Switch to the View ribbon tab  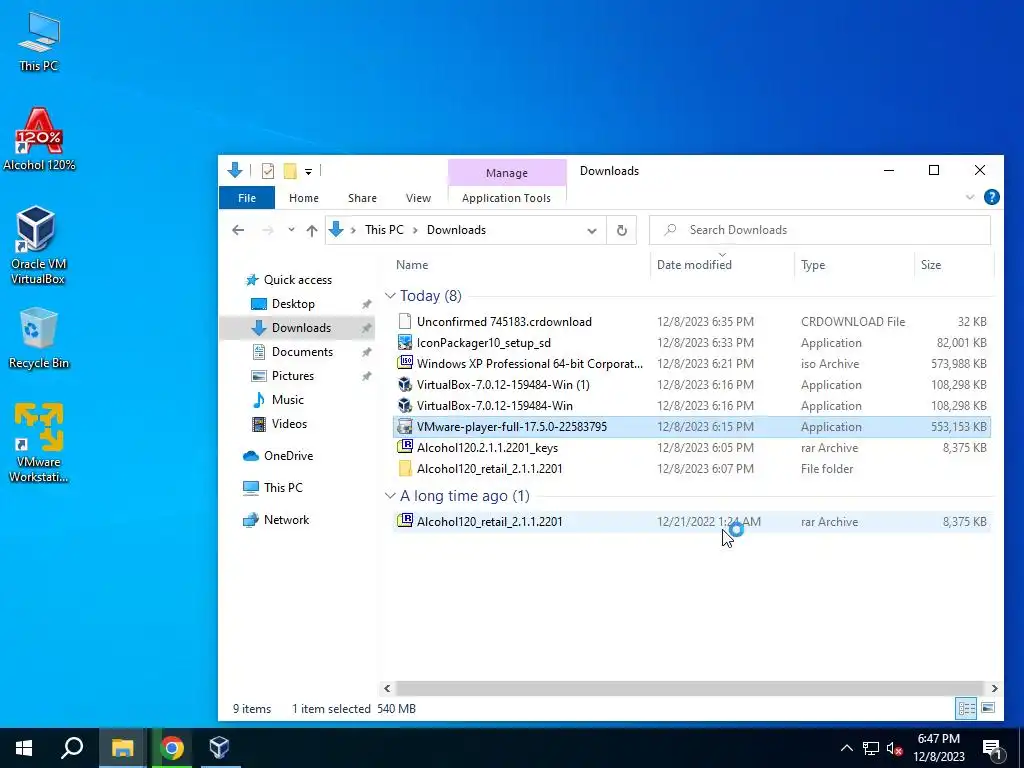click(x=418, y=198)
